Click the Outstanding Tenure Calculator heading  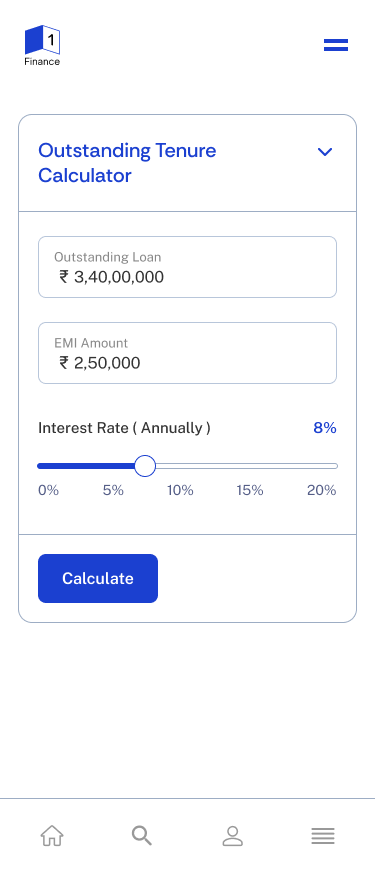pos(127,163)
